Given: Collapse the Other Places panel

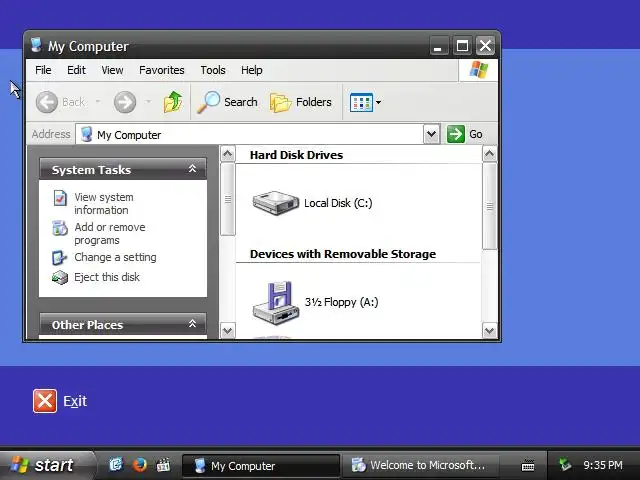Looking at the screenshot, I should (192, 324).
